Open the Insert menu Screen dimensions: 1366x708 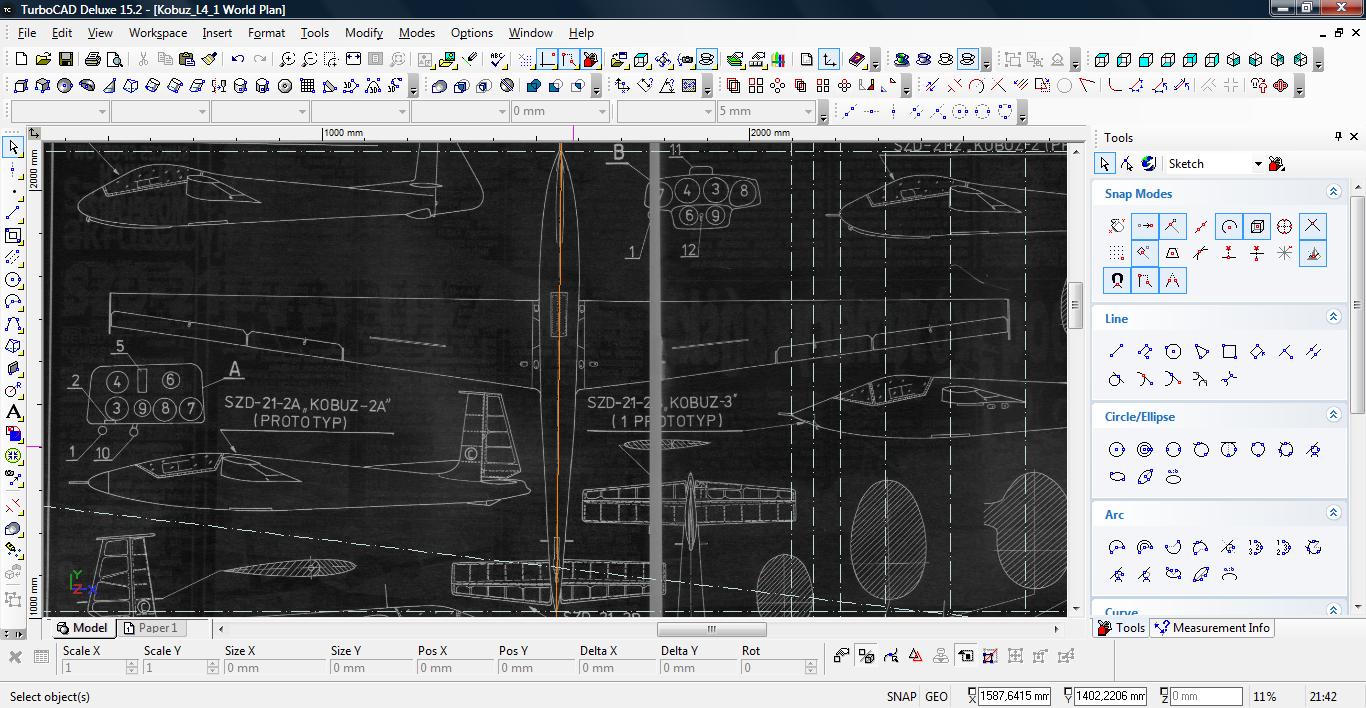217,33
